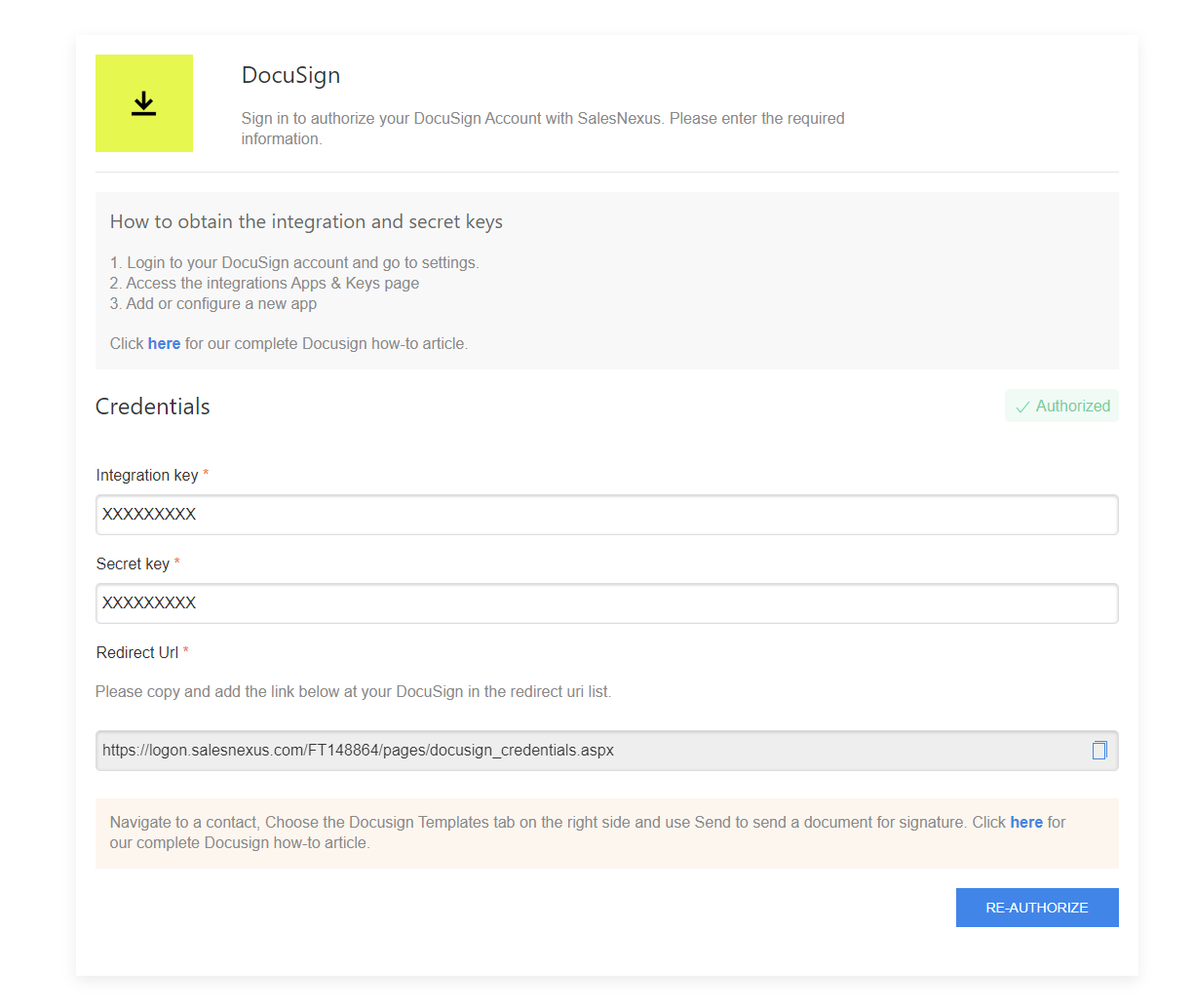This screenshot has width=1194, height=1008.
Task: Click the 'Redirect Url' field label
Action: [x=137, y=653]
